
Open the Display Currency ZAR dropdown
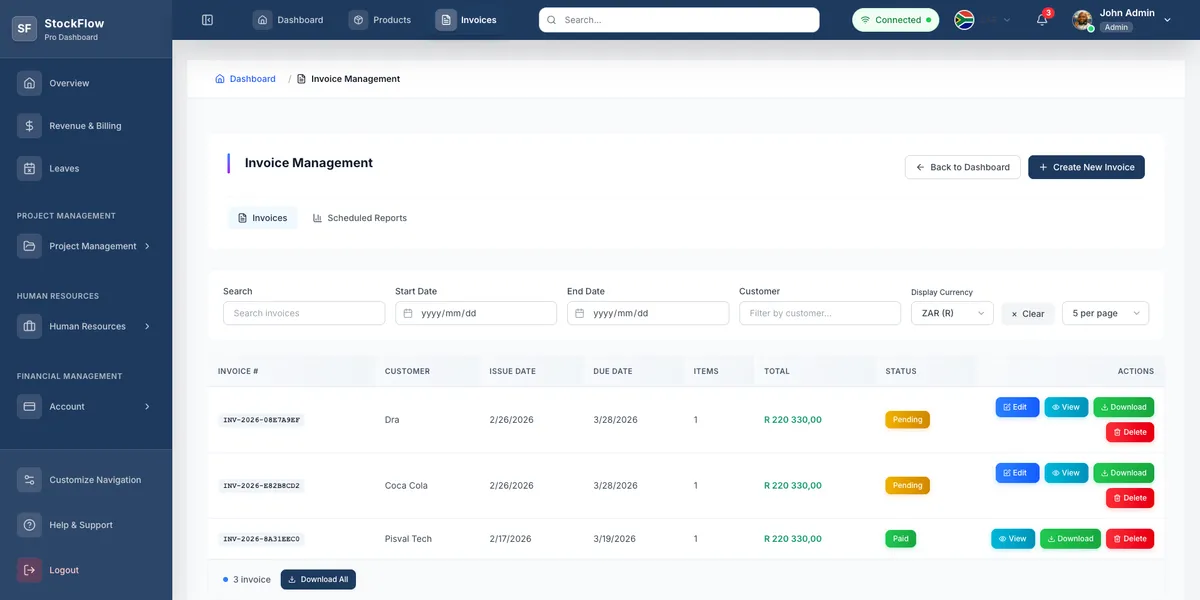951,312
